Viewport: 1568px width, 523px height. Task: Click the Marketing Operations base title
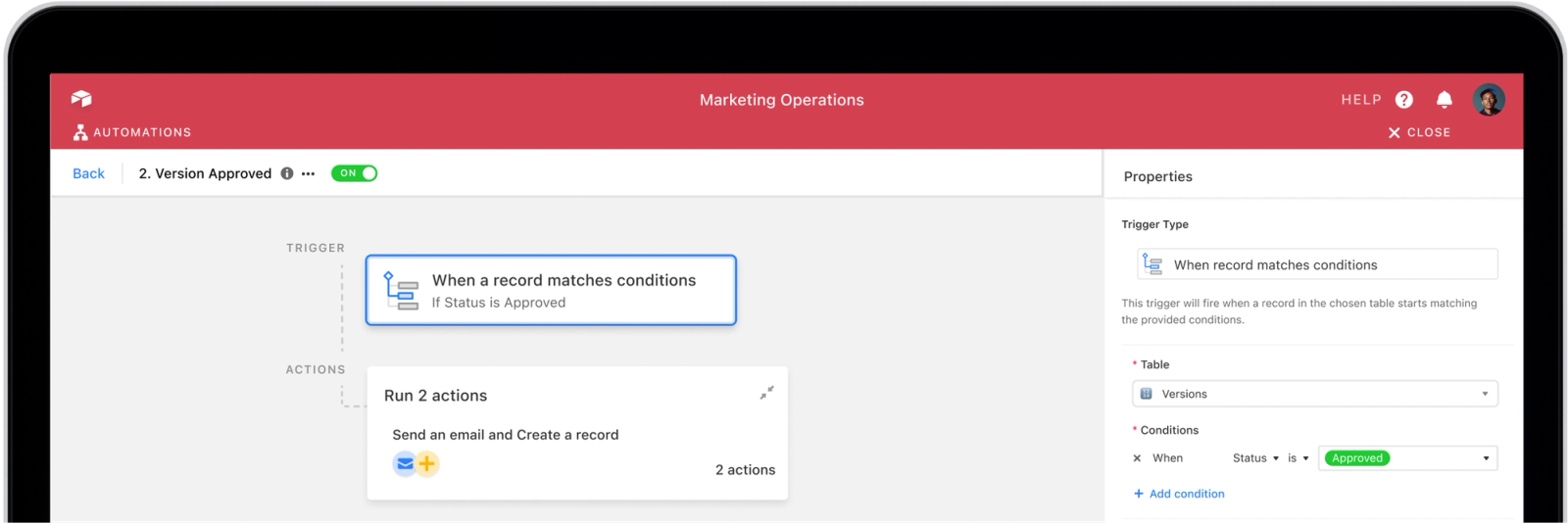click(x=782, y=100)
